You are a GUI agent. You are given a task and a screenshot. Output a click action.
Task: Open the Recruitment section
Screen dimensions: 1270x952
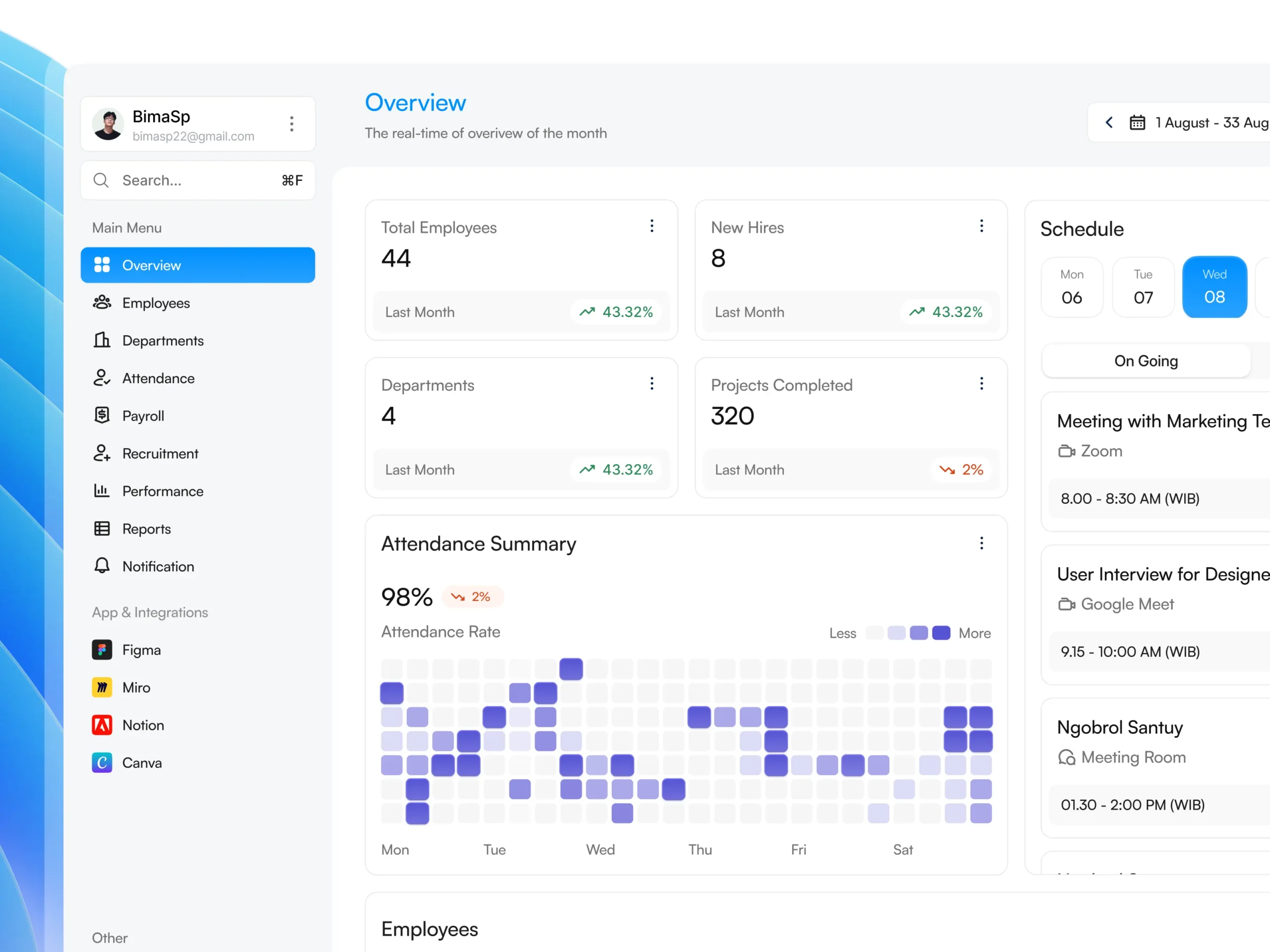pos(198,453)
